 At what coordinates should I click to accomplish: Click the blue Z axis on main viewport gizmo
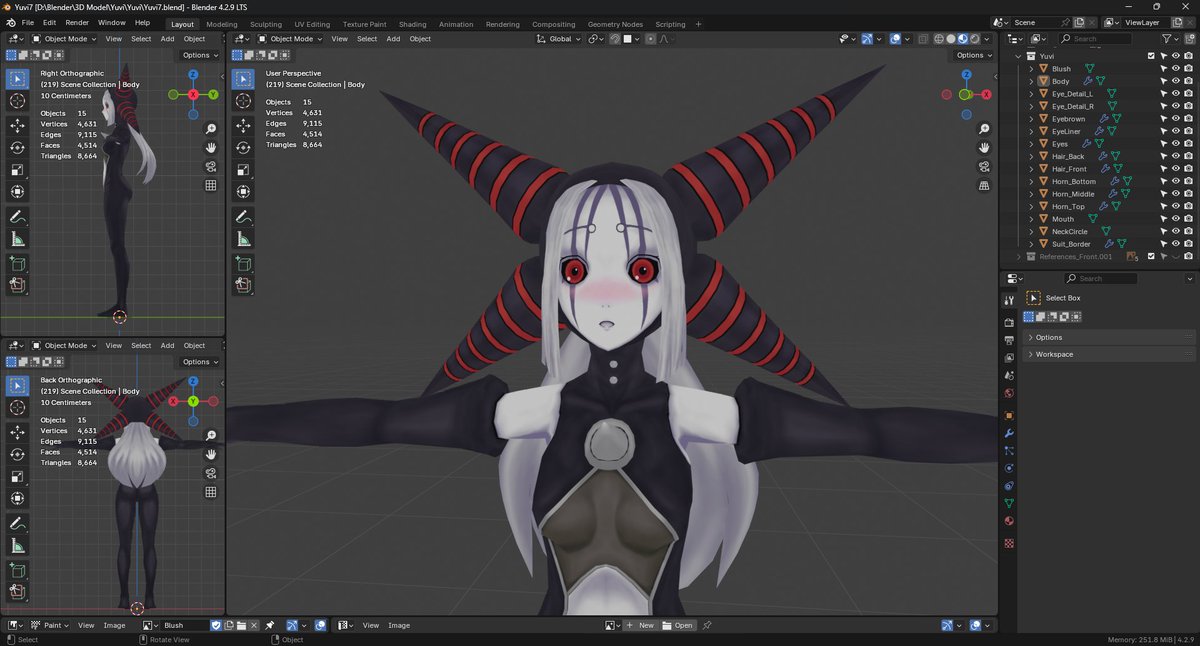[x=966, y=76]
